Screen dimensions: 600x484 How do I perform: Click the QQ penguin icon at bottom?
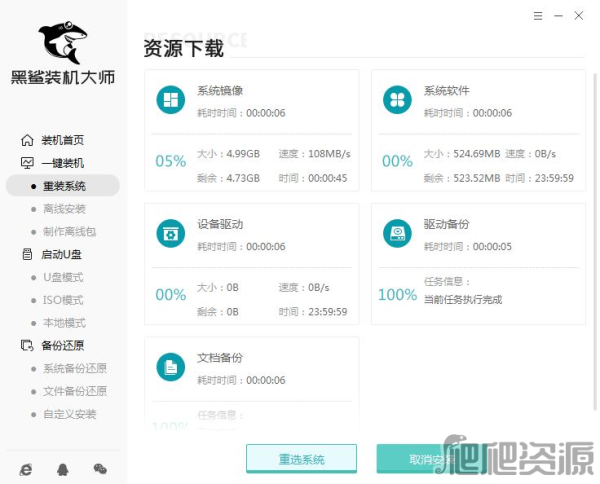[63, 469]
